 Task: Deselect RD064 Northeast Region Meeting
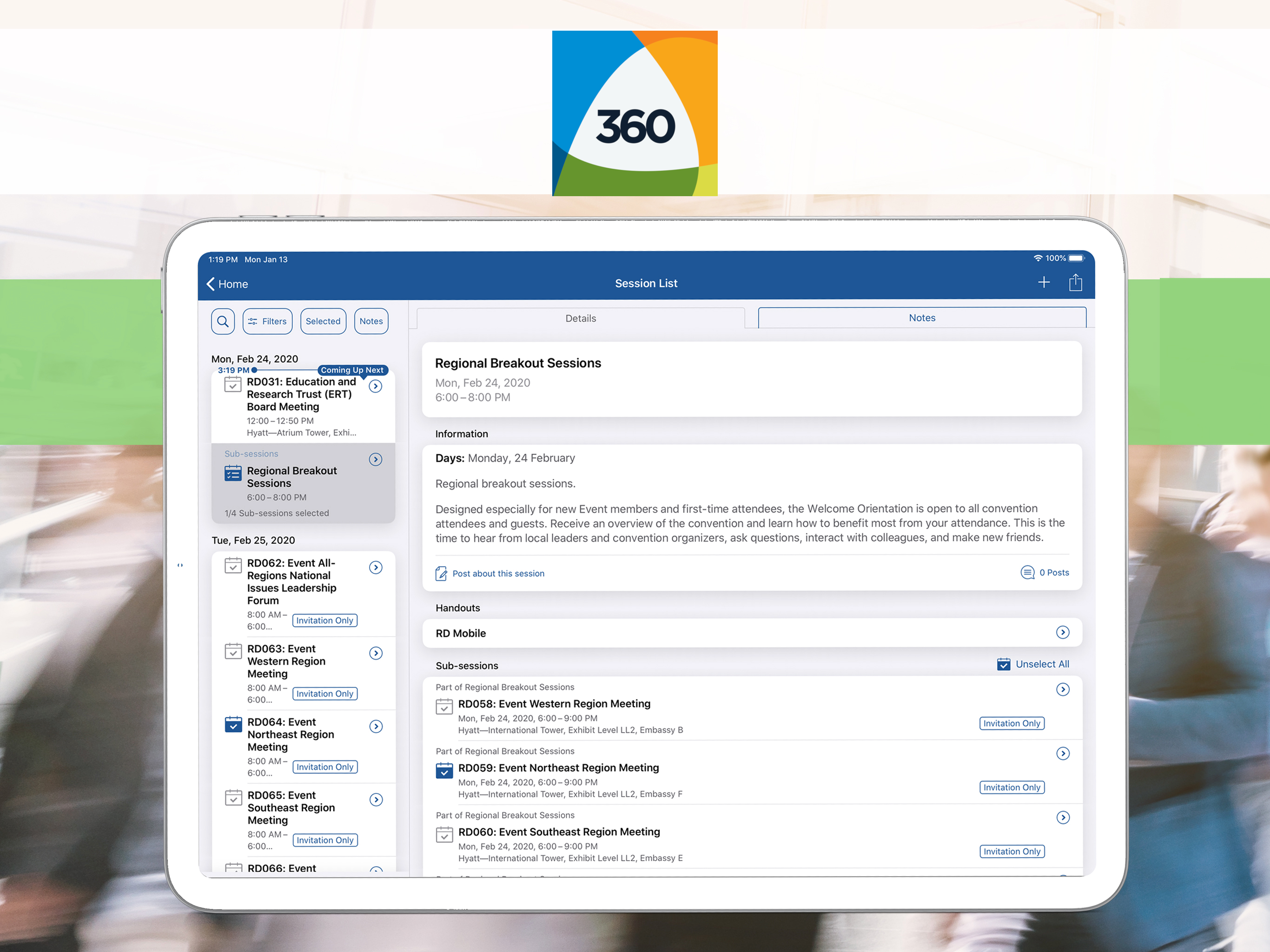pos(233,725)
